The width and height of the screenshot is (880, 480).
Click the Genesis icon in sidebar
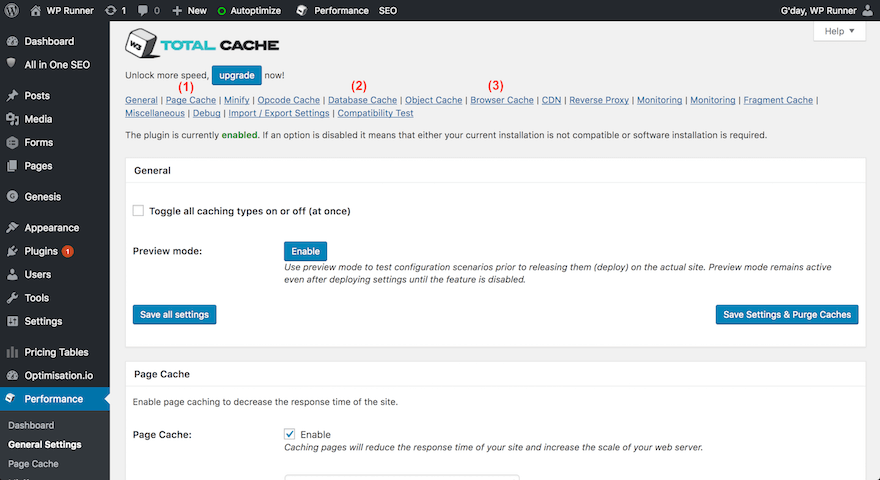(12, 196)
